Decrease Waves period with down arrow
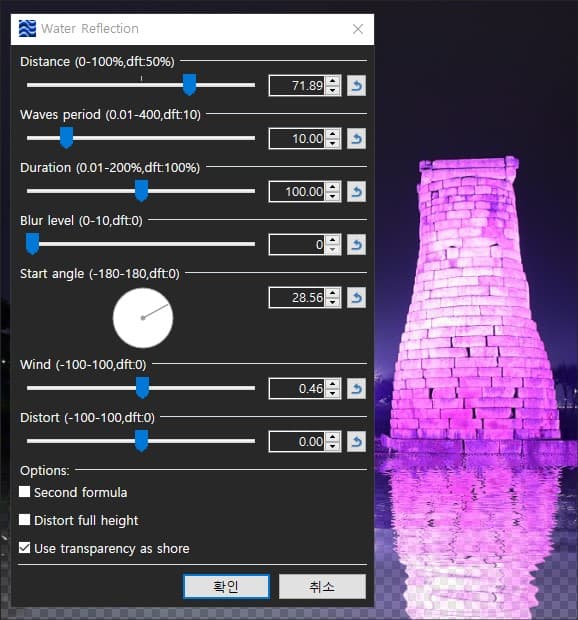Image resolution: width=578 pixels, height=620 pixels. (x=333, y=143)
